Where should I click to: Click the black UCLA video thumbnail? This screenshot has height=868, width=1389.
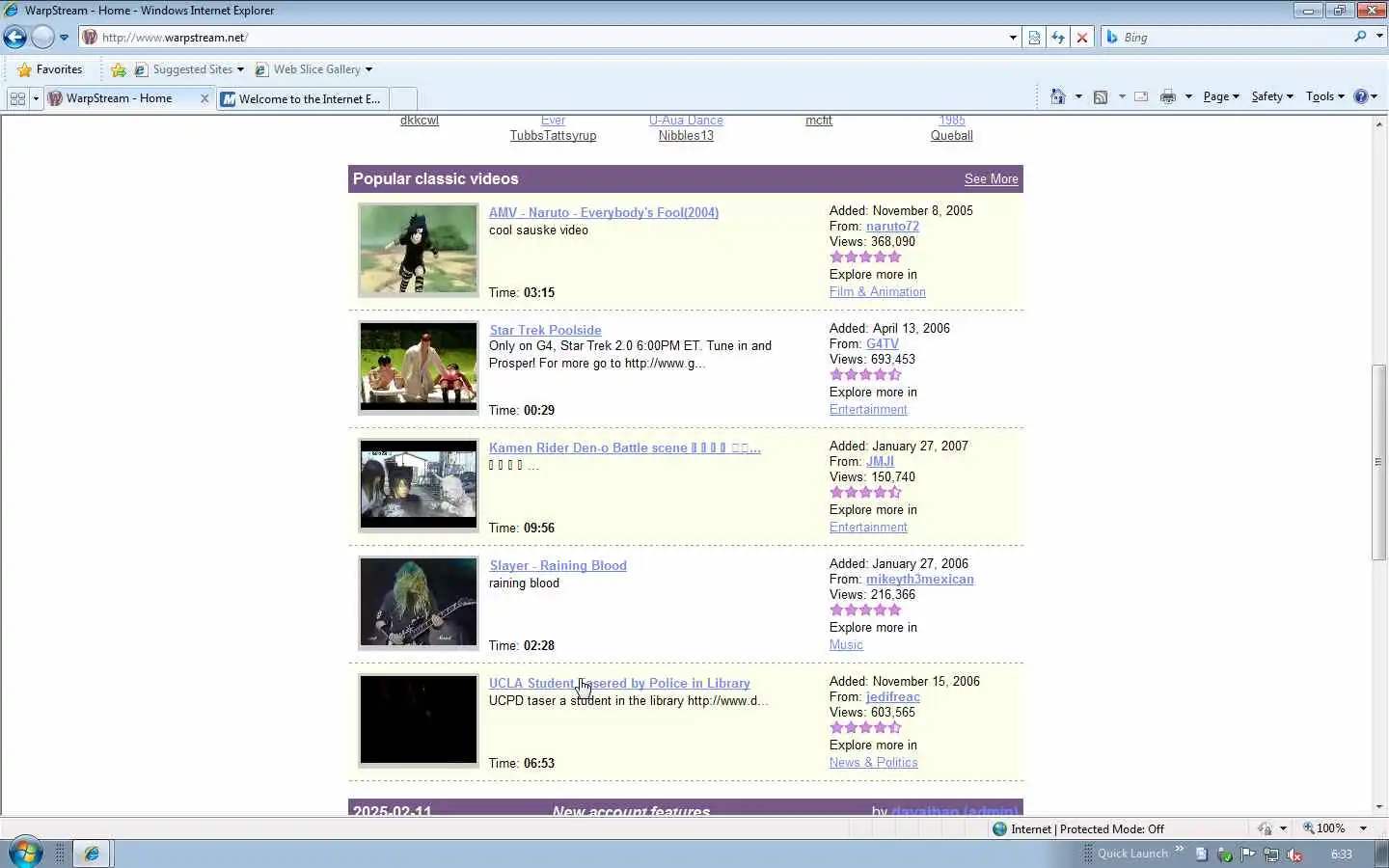point(419,720)
